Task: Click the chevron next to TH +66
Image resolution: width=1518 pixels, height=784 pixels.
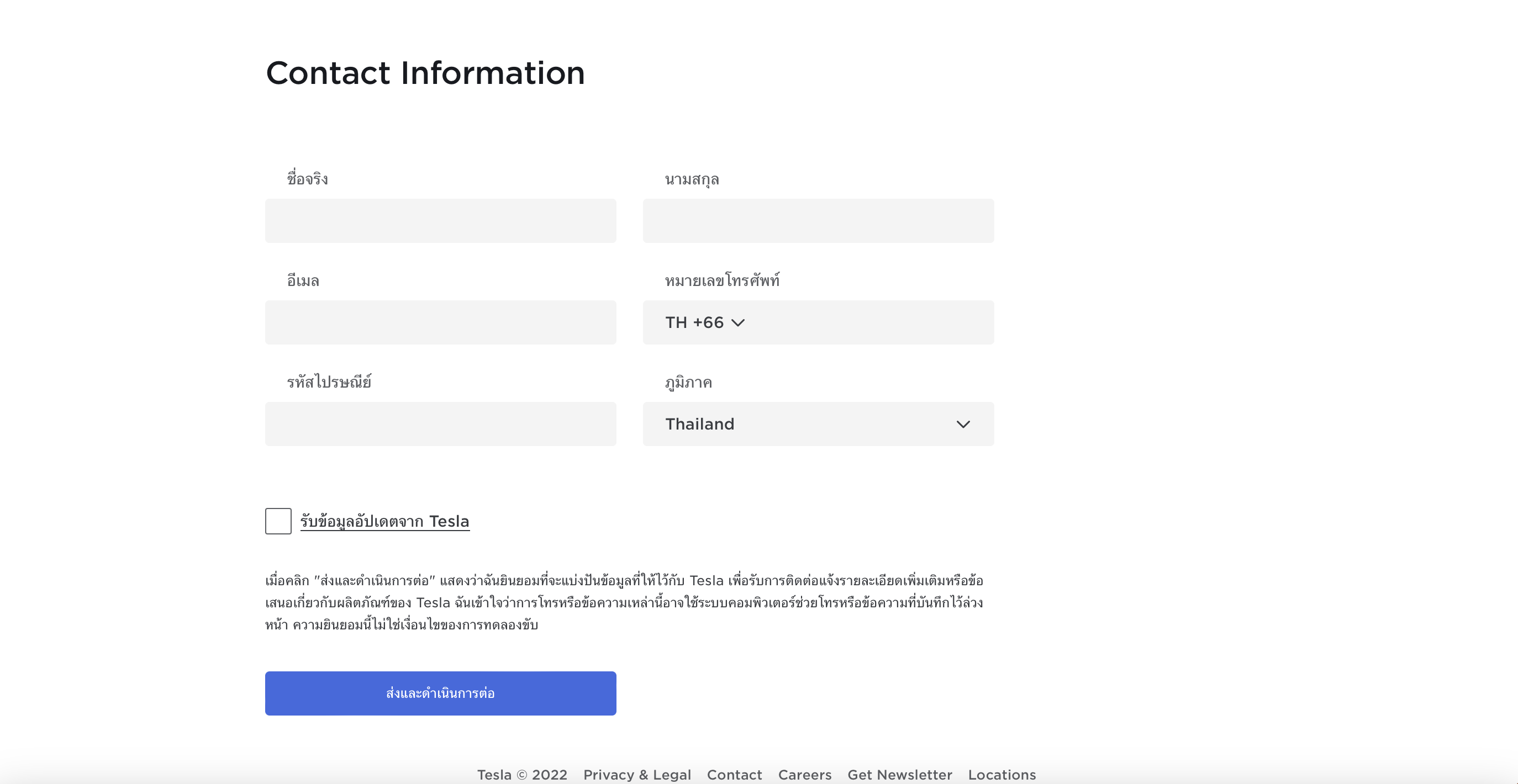Action: pos(738,323)
